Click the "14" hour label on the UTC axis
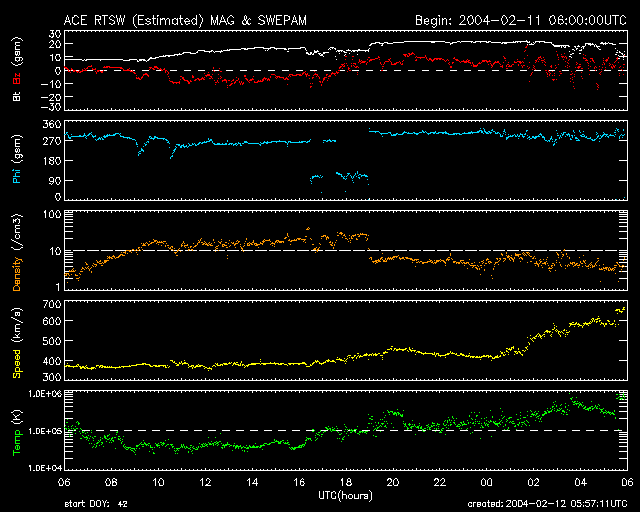The image size is (640, 512). [x=252, y=482]
